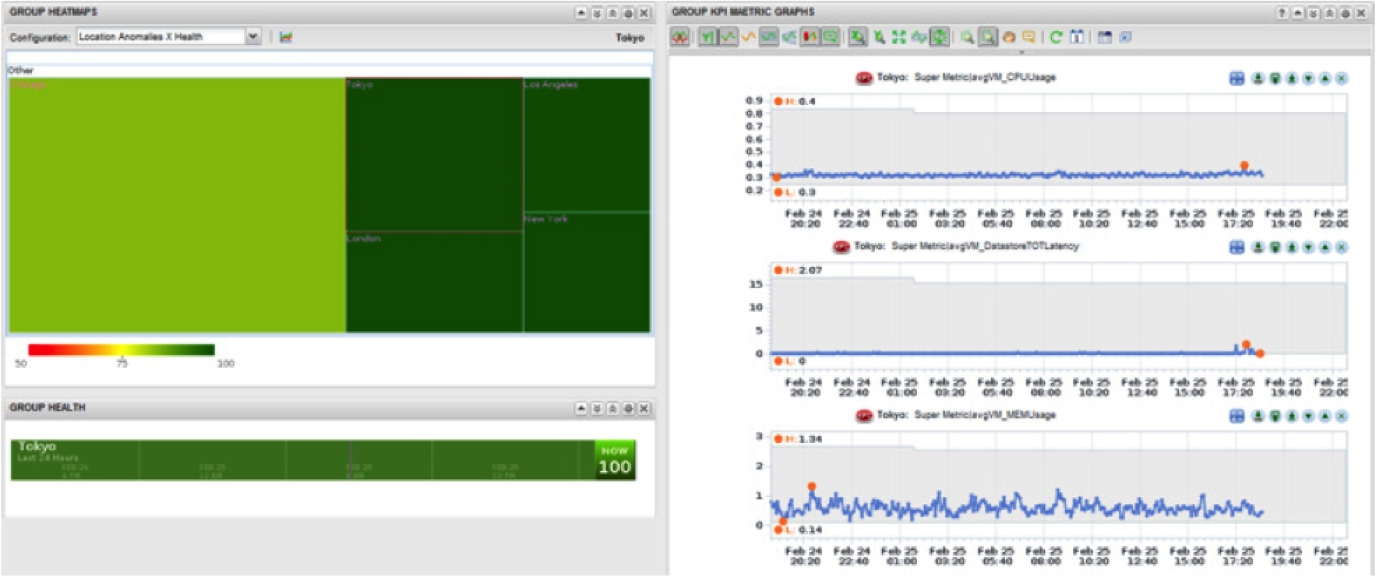Click 'Other' label above the heatmap
Viewport: 1376px width, 580px height.
(20, 71)
